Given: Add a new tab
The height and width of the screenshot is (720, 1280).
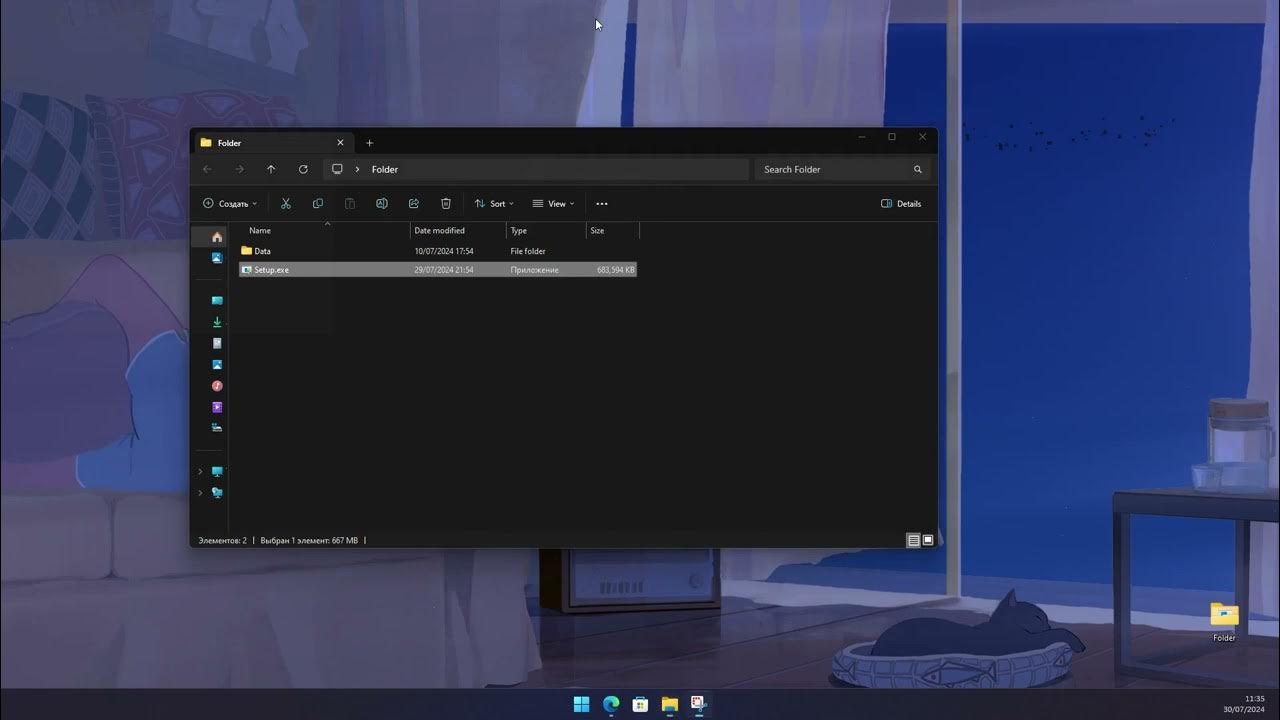Looking at the screenshot, I should coord(369,143).
